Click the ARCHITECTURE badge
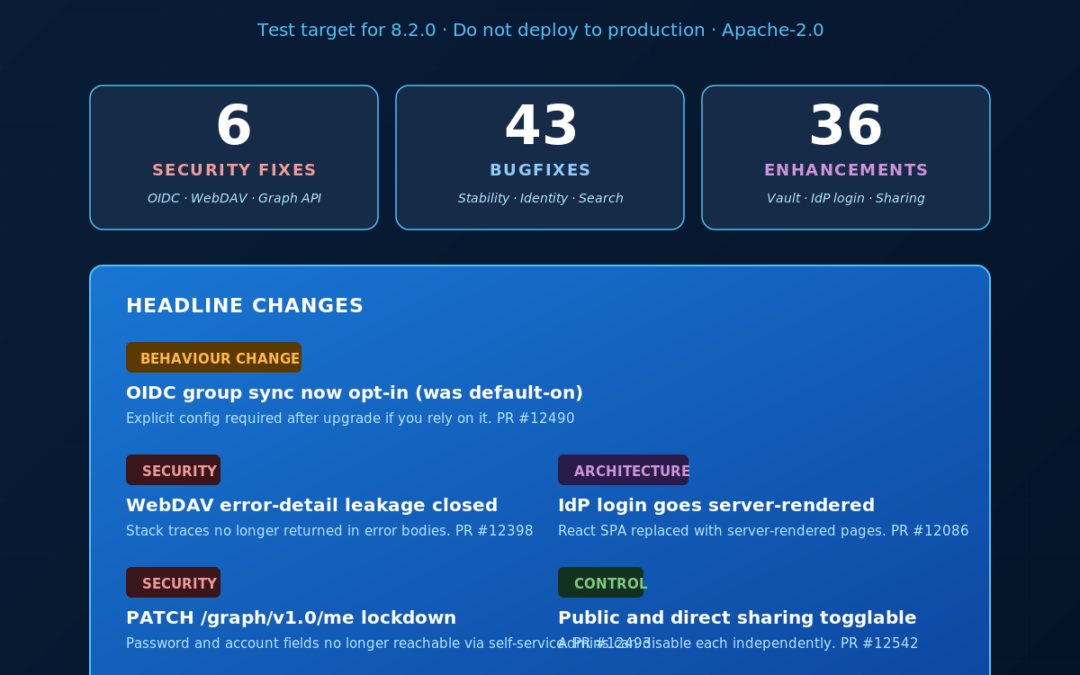 pos(623,470)
